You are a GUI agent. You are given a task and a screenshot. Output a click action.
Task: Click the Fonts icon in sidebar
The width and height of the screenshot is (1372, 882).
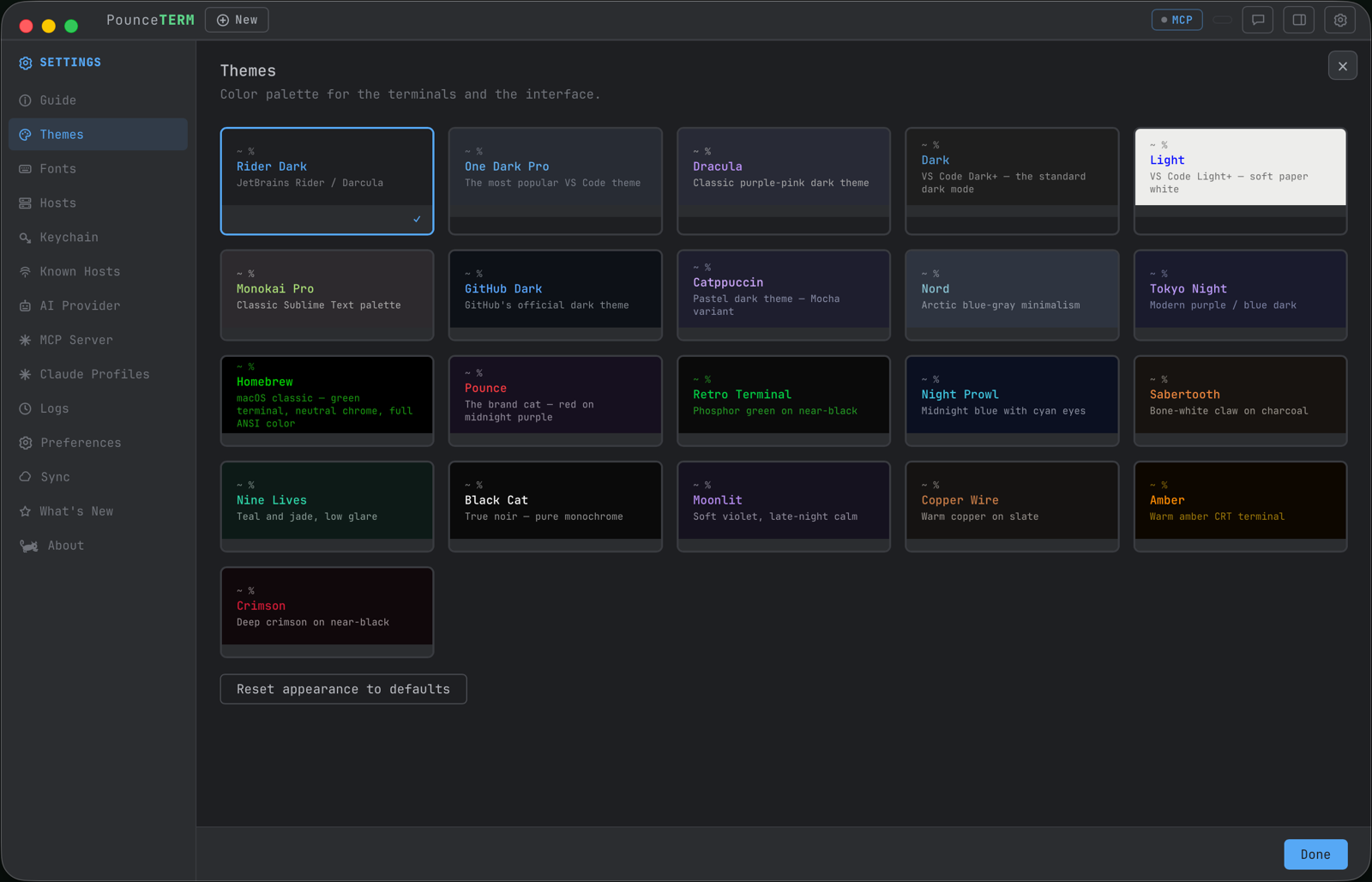[x=25, y=169]
